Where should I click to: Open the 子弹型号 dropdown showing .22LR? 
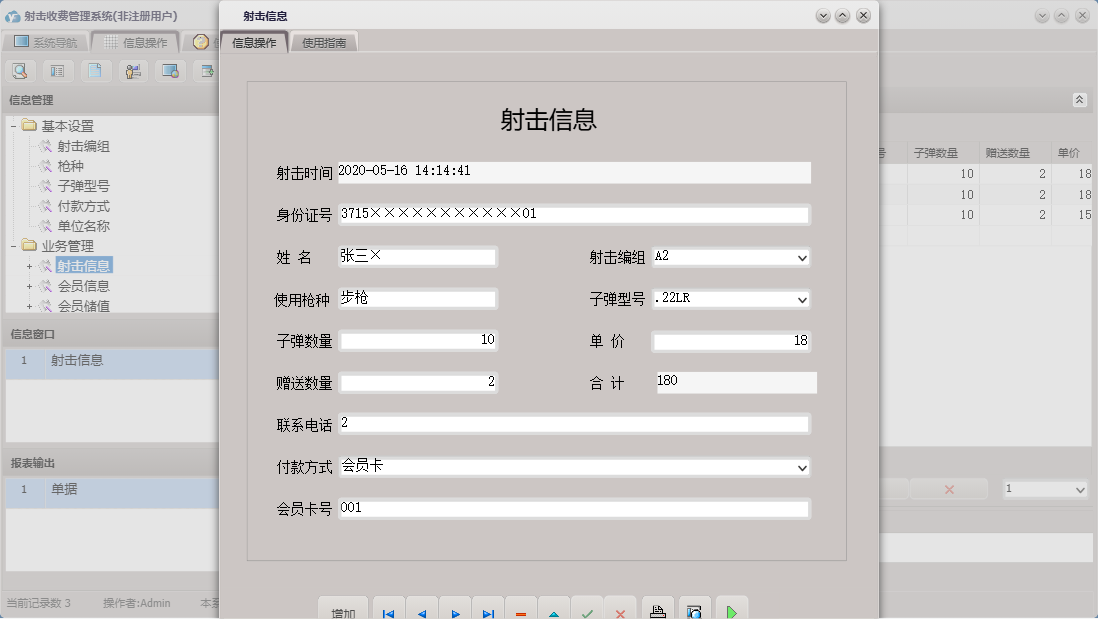[801, 298]
